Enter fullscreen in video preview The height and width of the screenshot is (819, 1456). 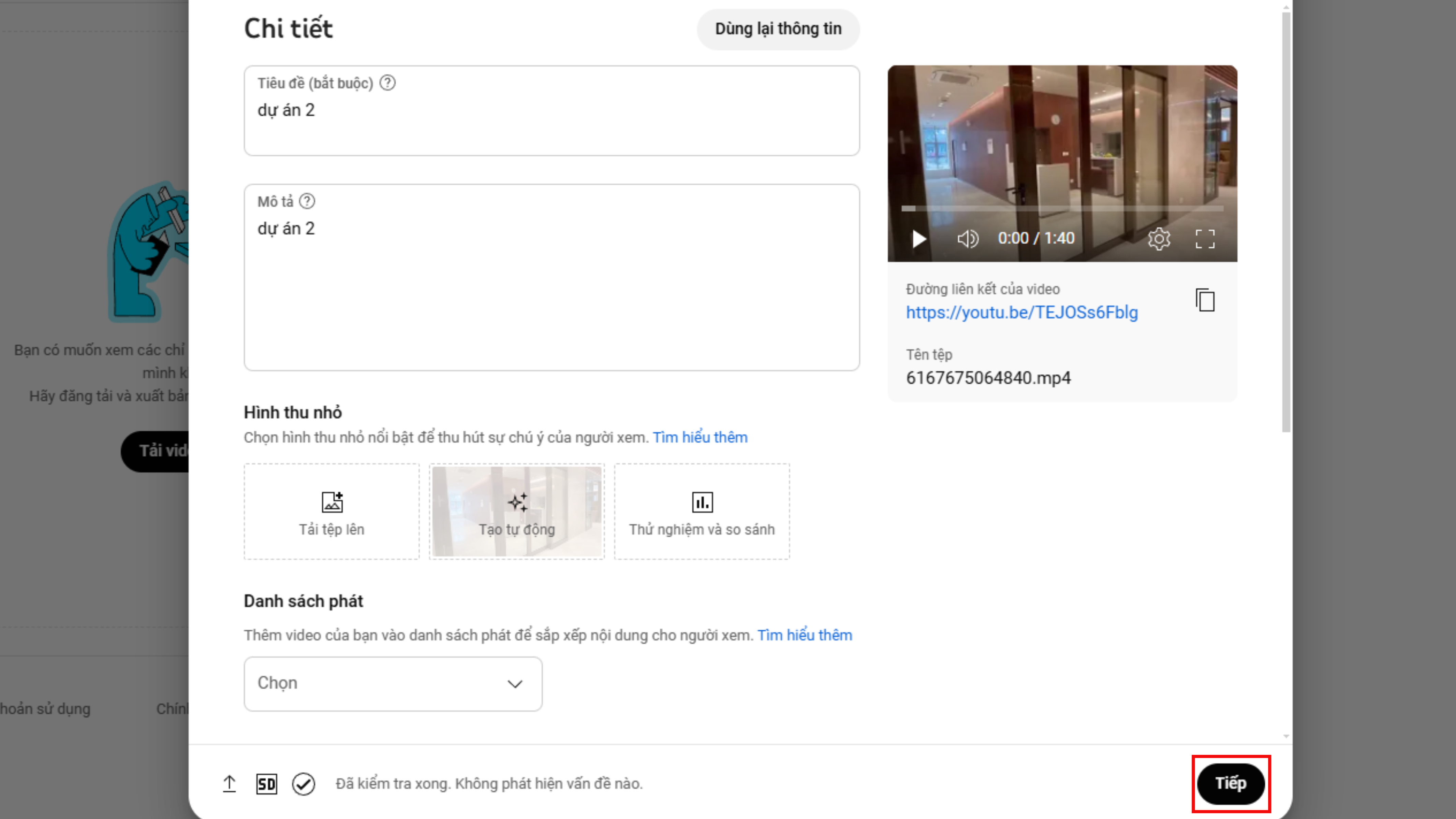click(x=1205, y=239)
